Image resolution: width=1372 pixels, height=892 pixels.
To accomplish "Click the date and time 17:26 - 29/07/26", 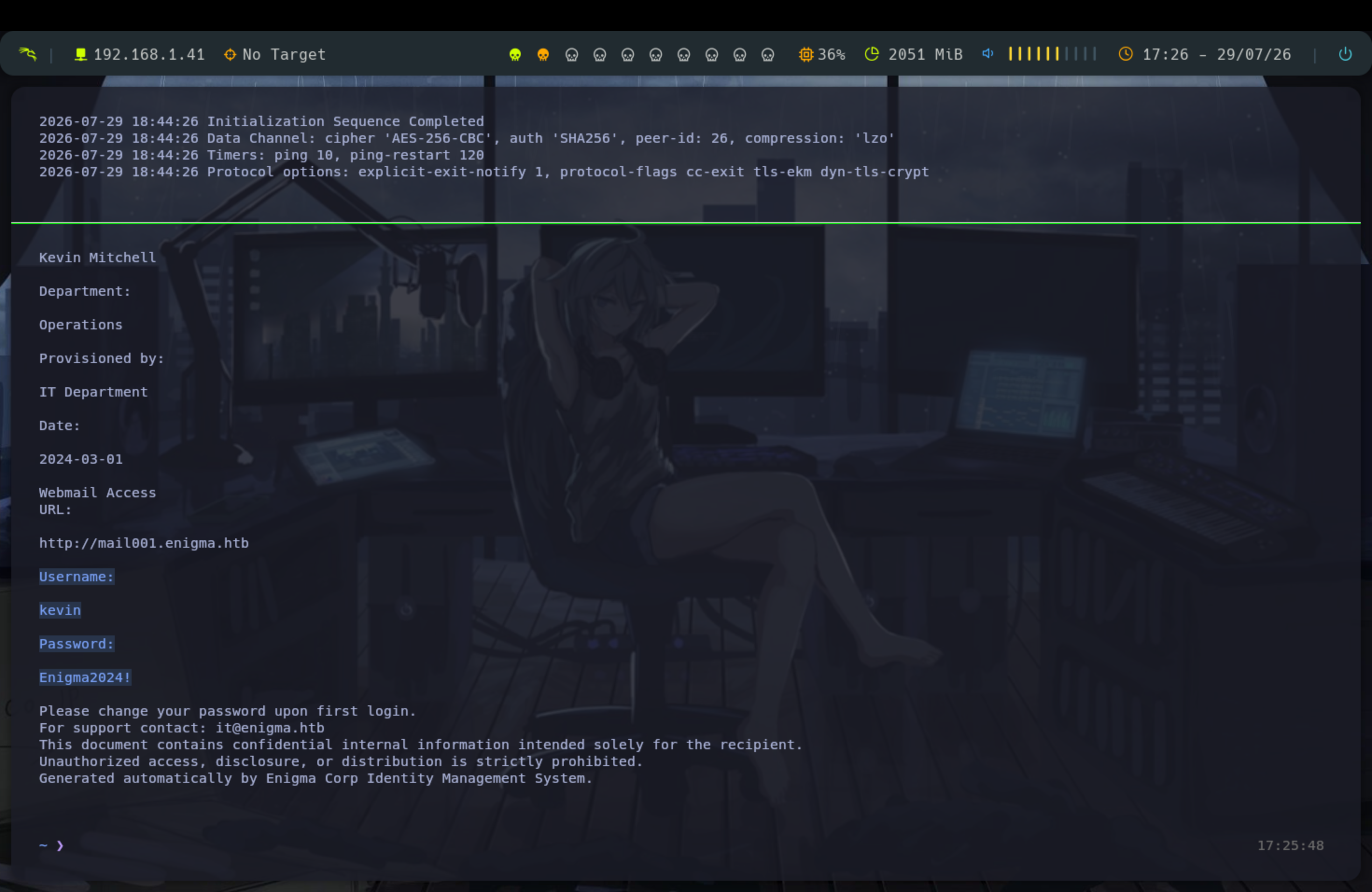I will (x=1216, y=55).
